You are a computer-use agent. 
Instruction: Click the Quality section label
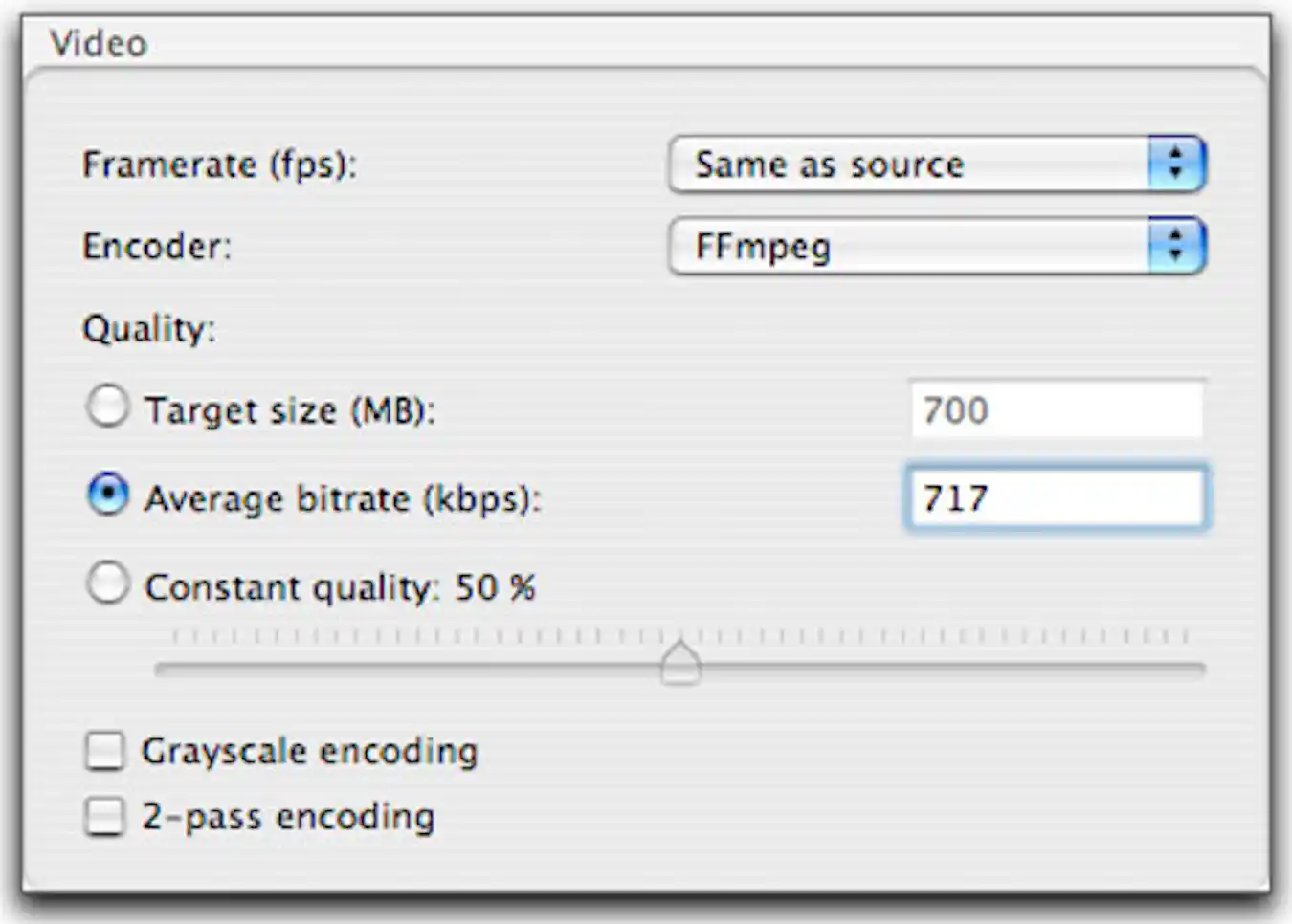pyautogui.click(x=149, y=328)
